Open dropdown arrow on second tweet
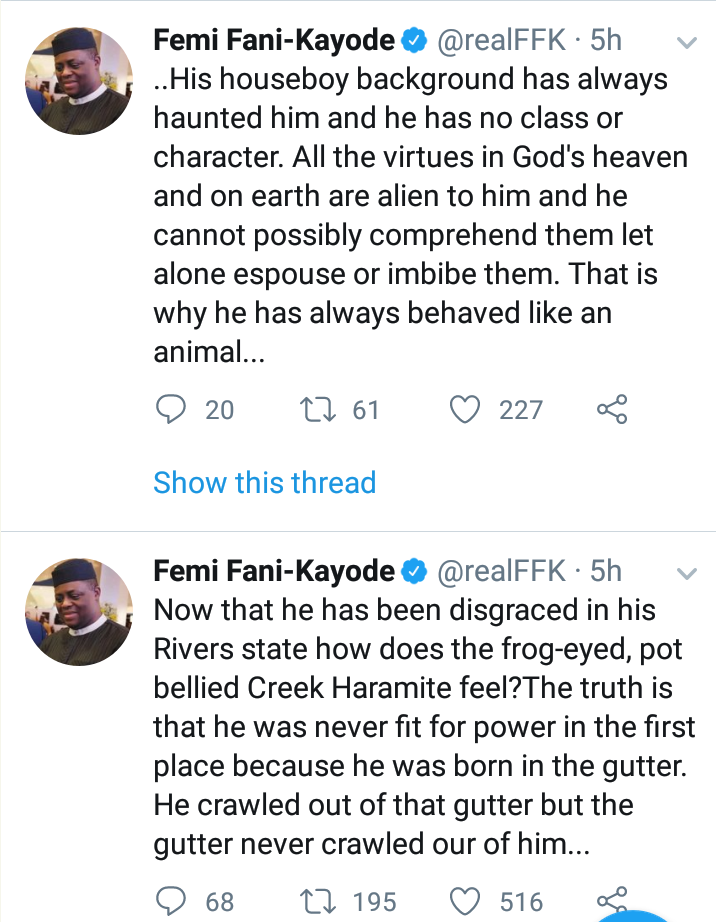Viewport: 716px width, 922px height. click(686, 574)
